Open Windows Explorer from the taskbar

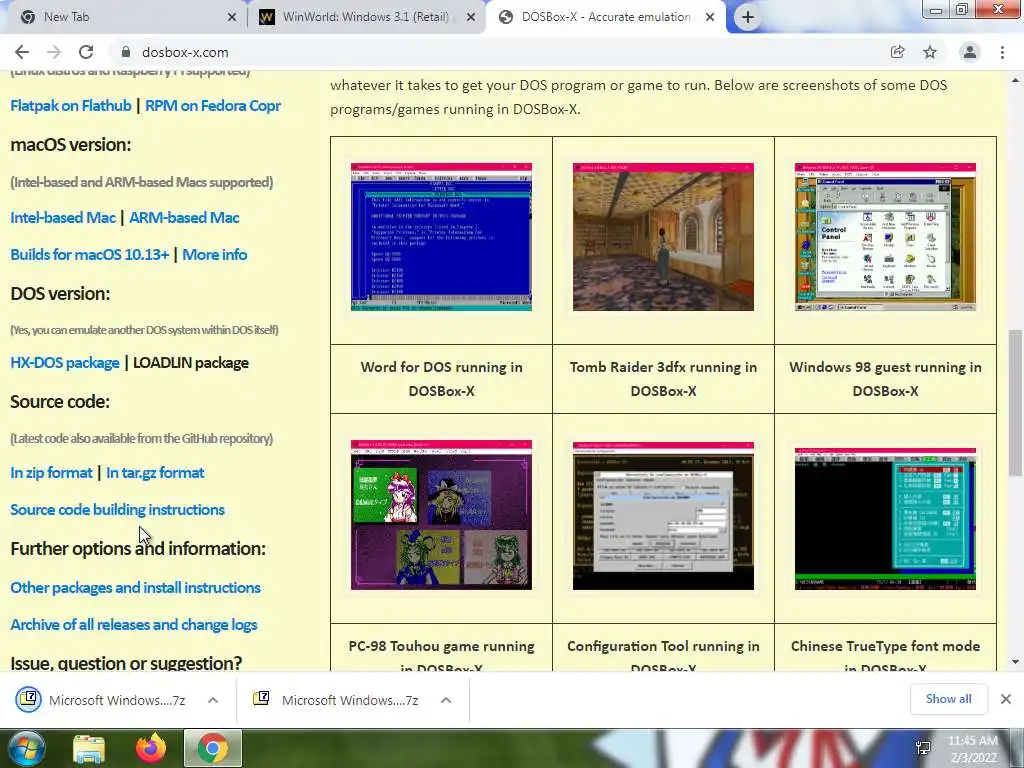89,748
